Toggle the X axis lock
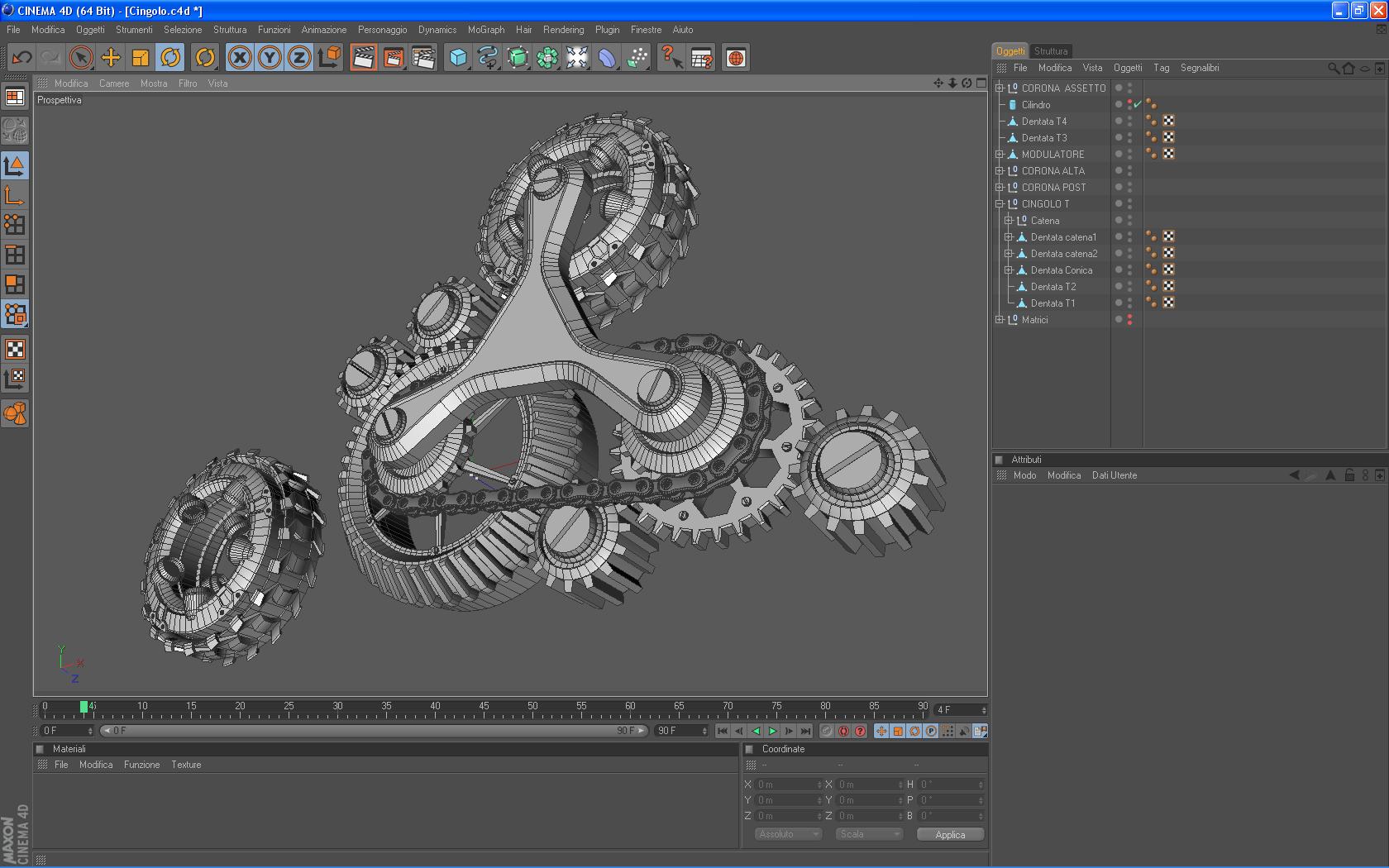This screenshot has height=868, width=1389. point(240,58)
